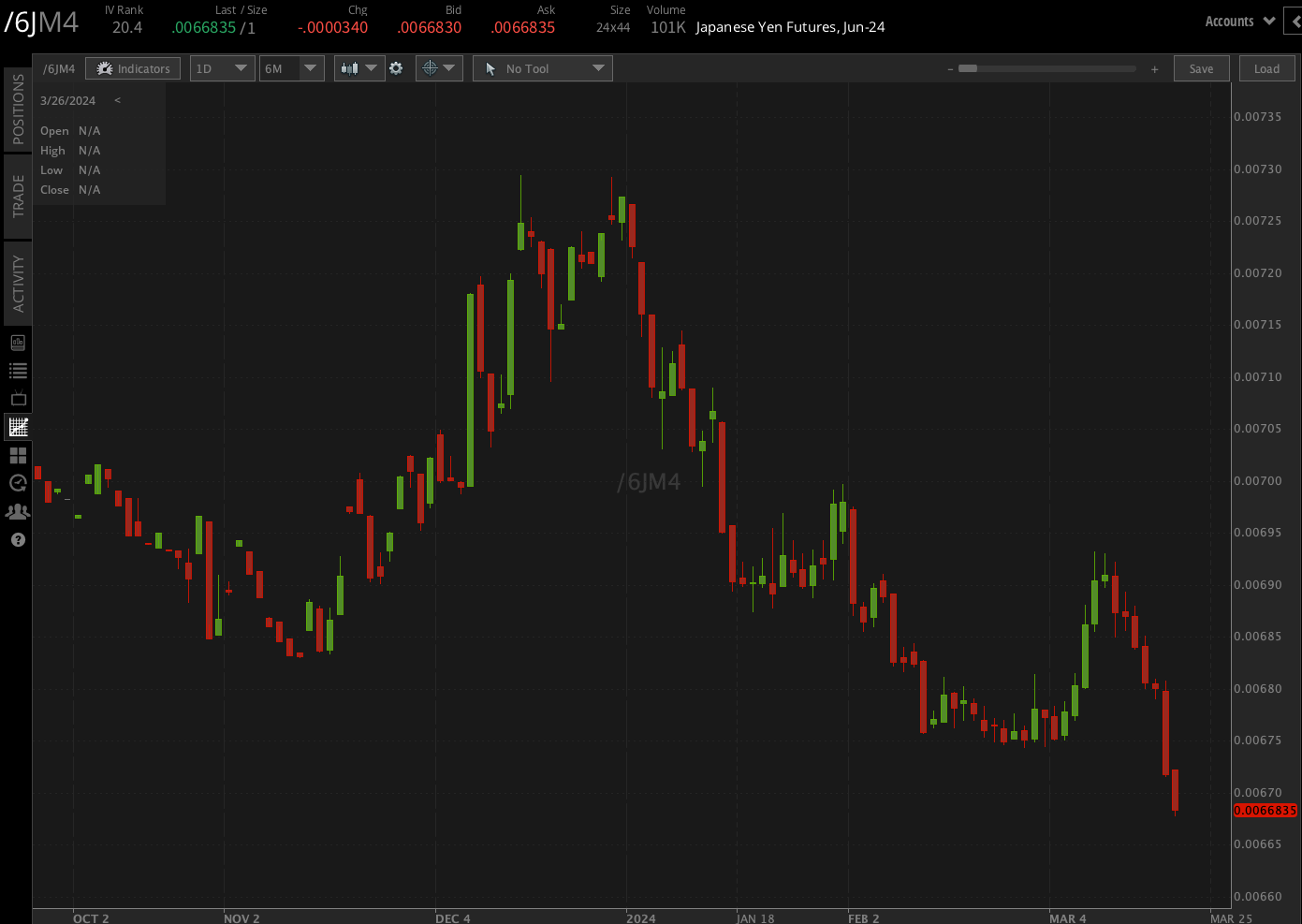Click the MAR 4 date axis label
1302x924 pixels.
1068,917
